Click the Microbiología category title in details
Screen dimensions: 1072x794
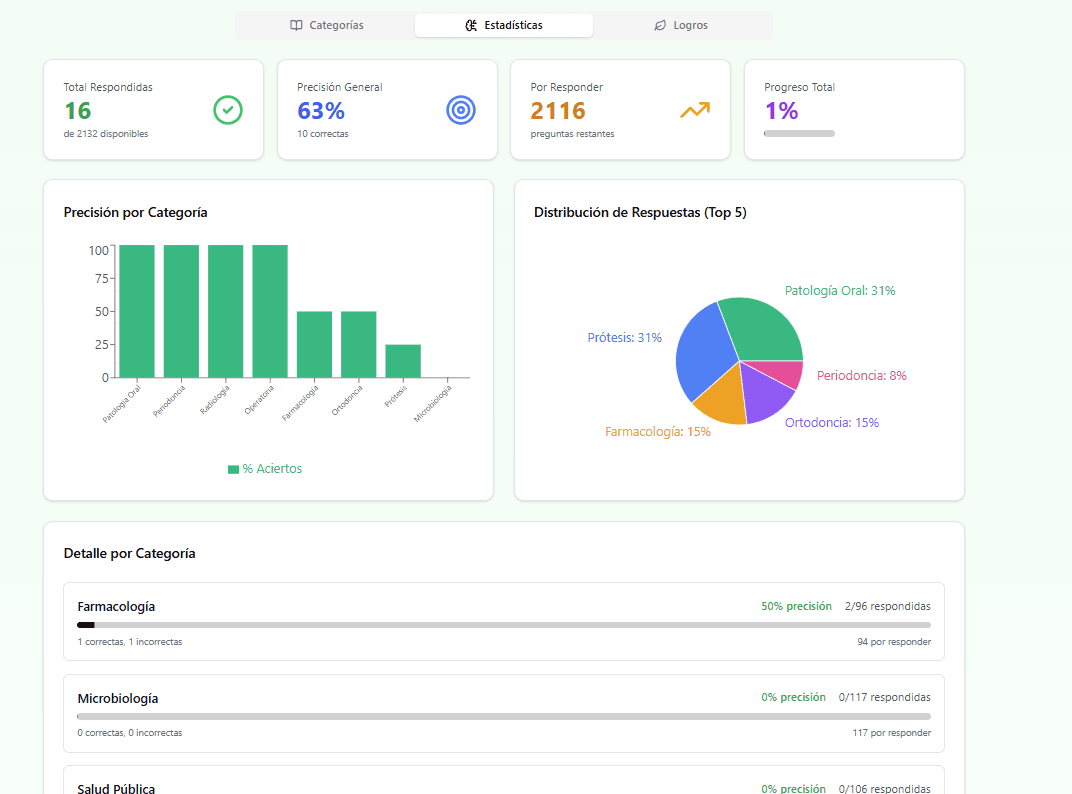coord(118,698)
